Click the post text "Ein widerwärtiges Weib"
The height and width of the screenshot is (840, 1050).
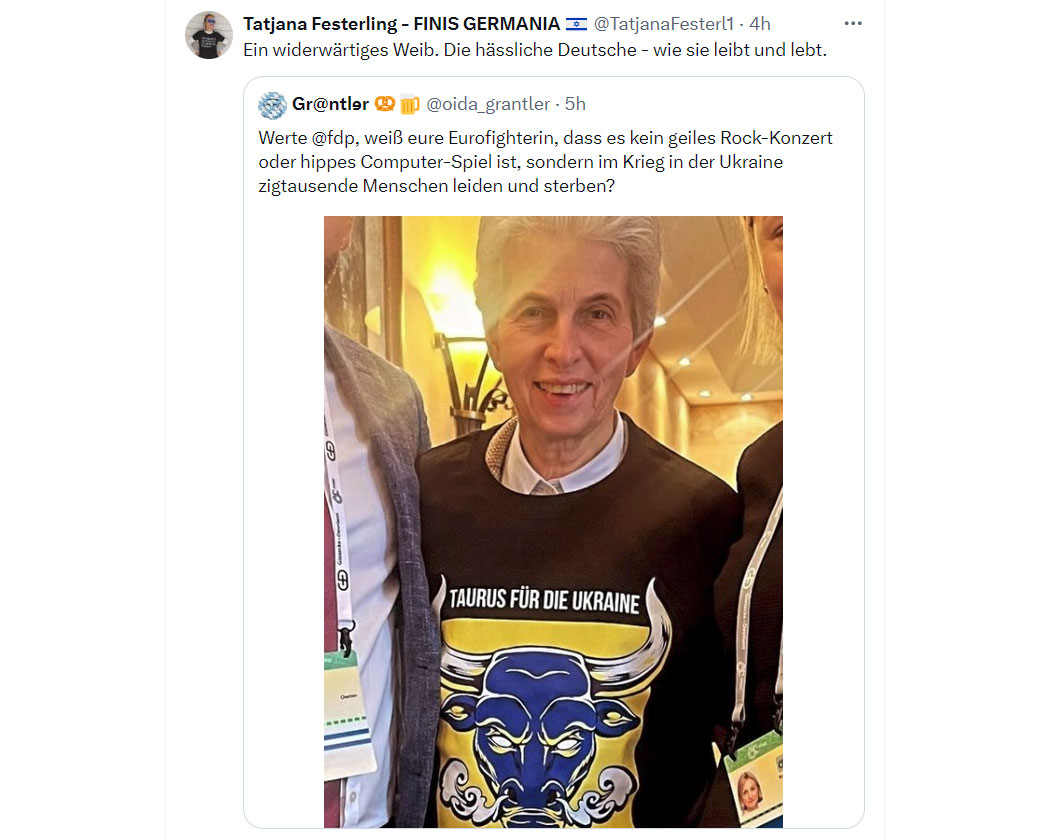[x=341, y=50]
